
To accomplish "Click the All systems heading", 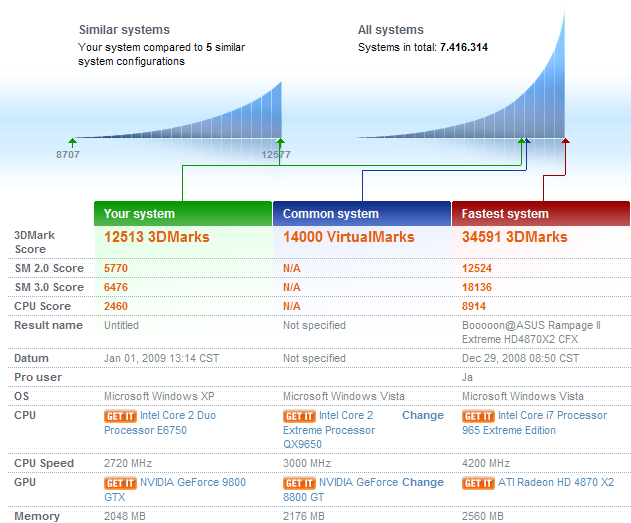I will 391,30.
